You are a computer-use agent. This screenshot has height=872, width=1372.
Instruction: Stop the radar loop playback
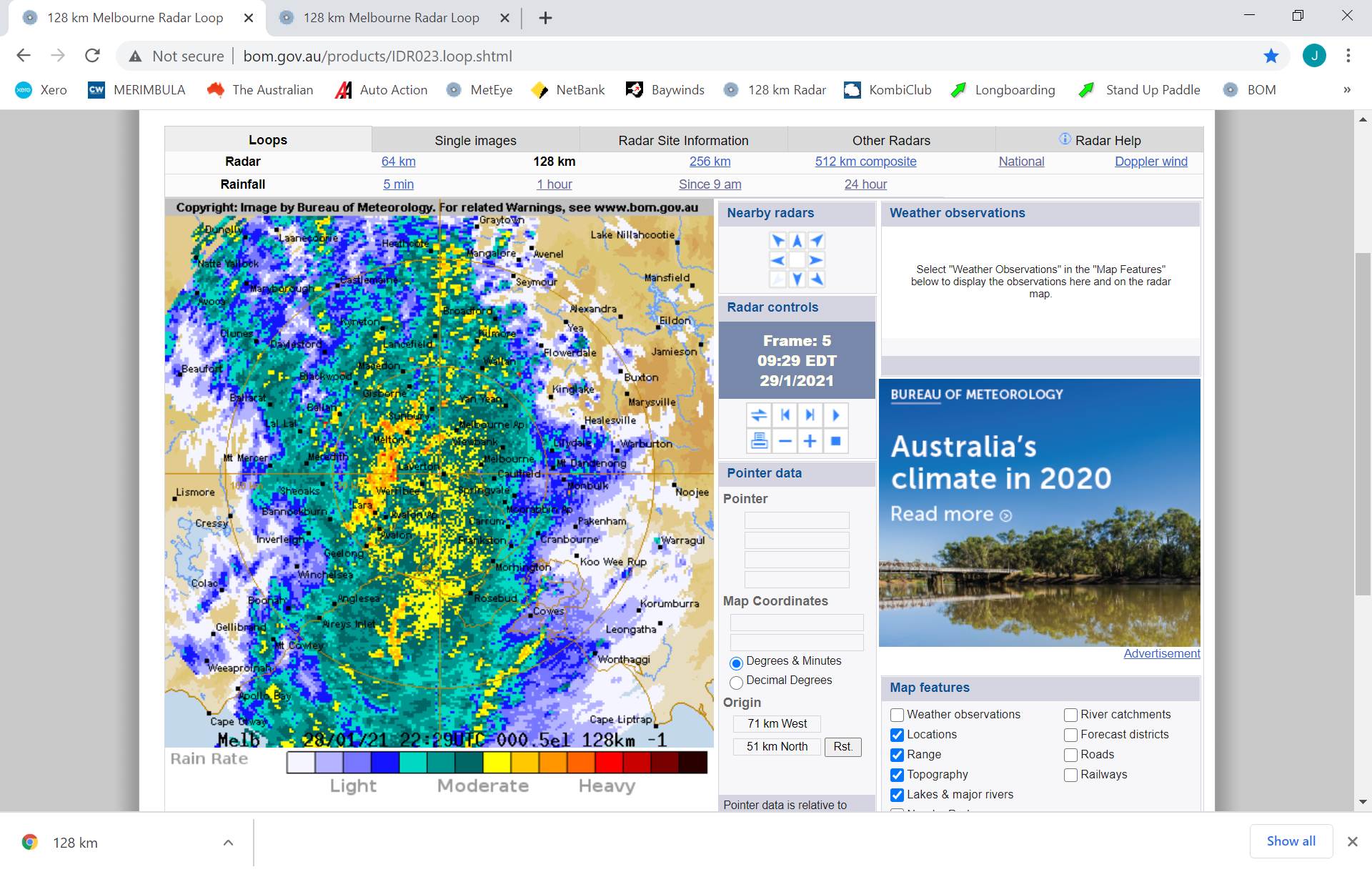[x=836, y=441]
